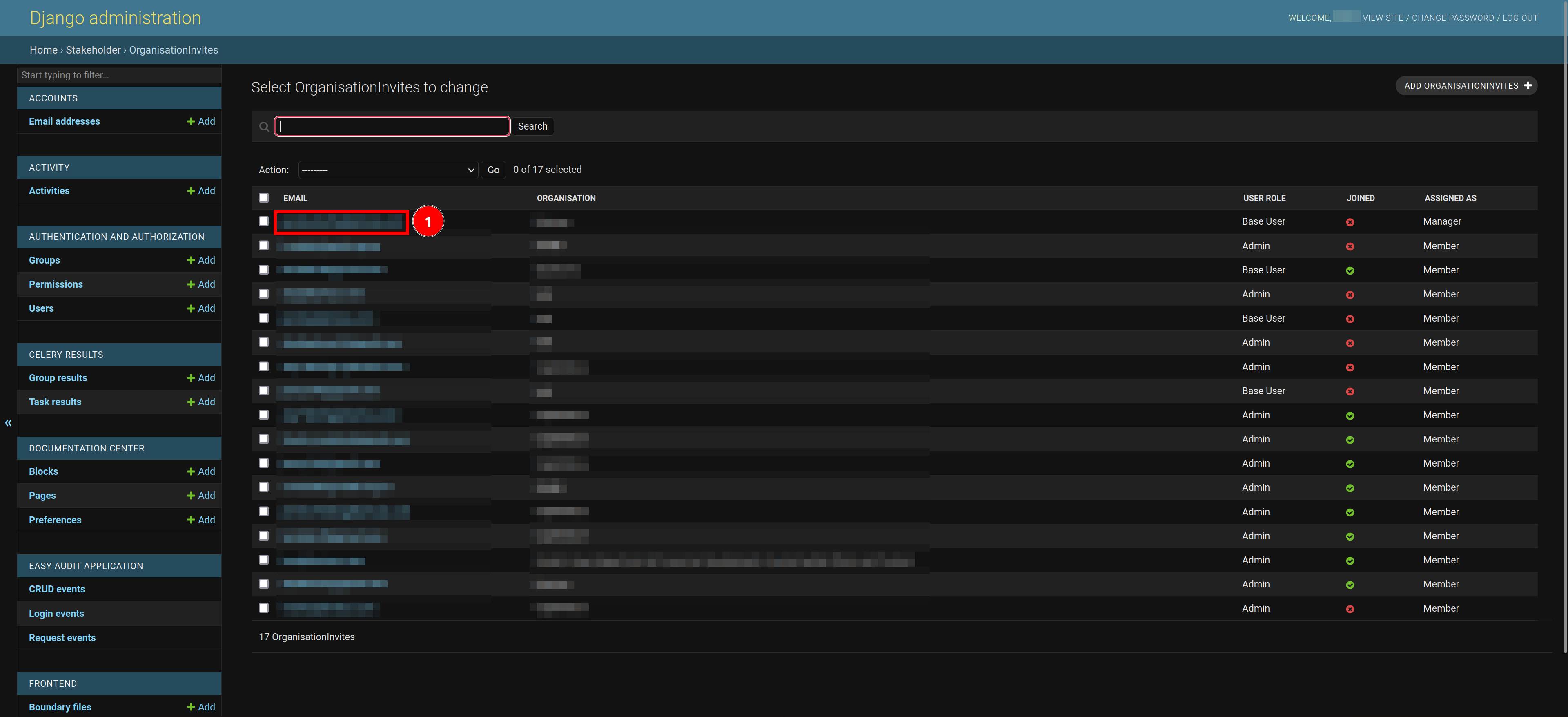This screenshot has height=717, width=1568.
Task: Click the Go button for bulk action
Action: (492, 169)
